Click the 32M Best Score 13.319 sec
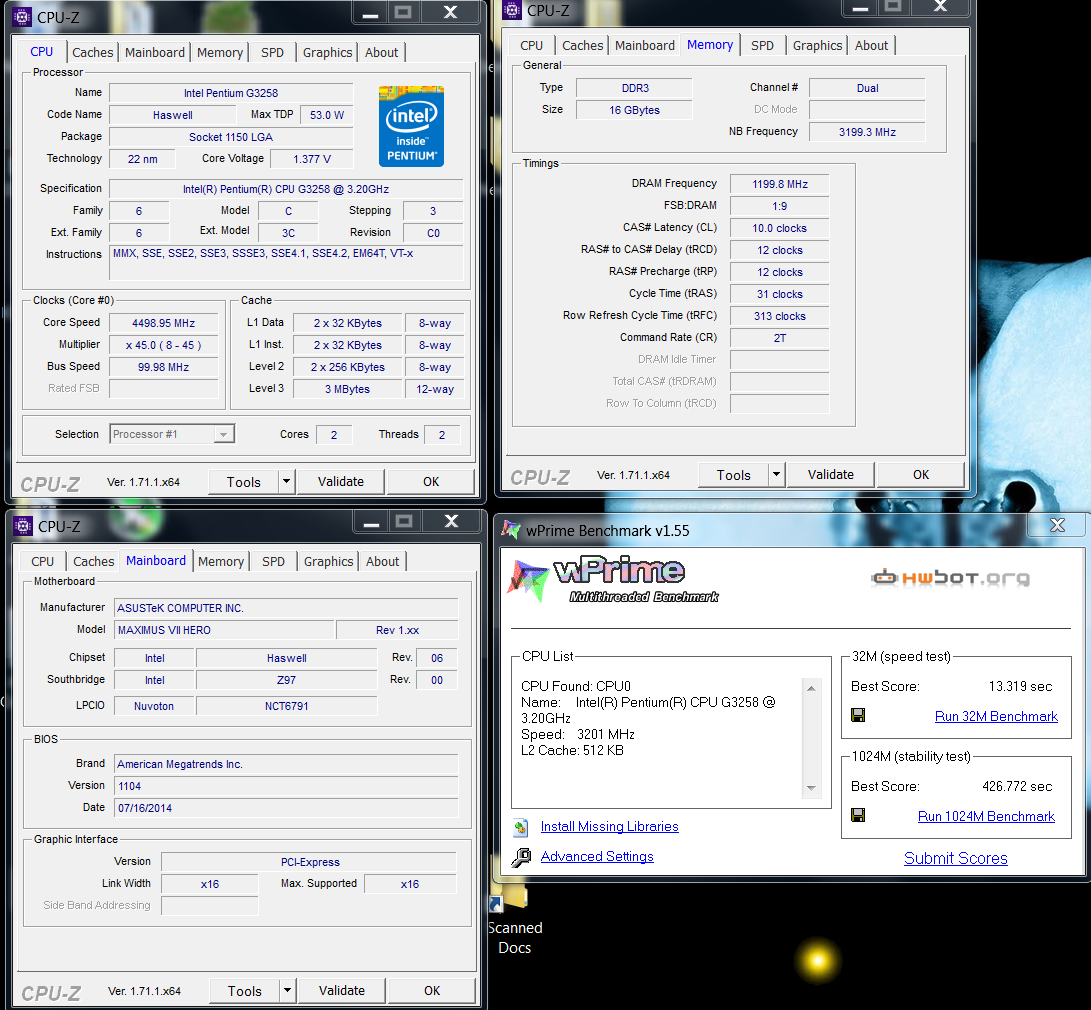This screenshot has height=1010, width=1091. coord(1020,687)
